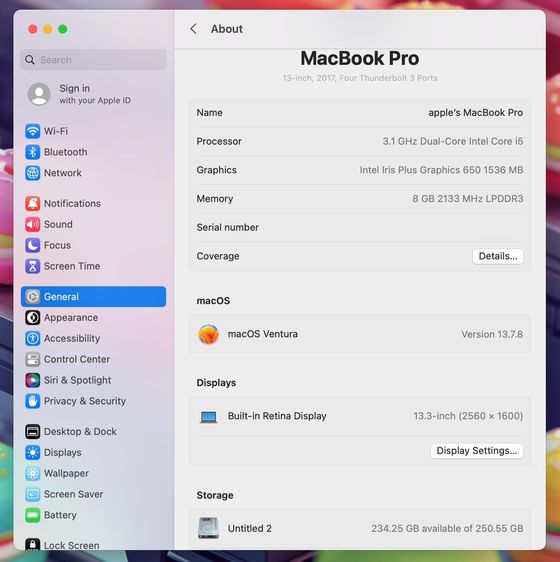Click 234.25 GB available of 250.55 GB

[x=447, y=528]
